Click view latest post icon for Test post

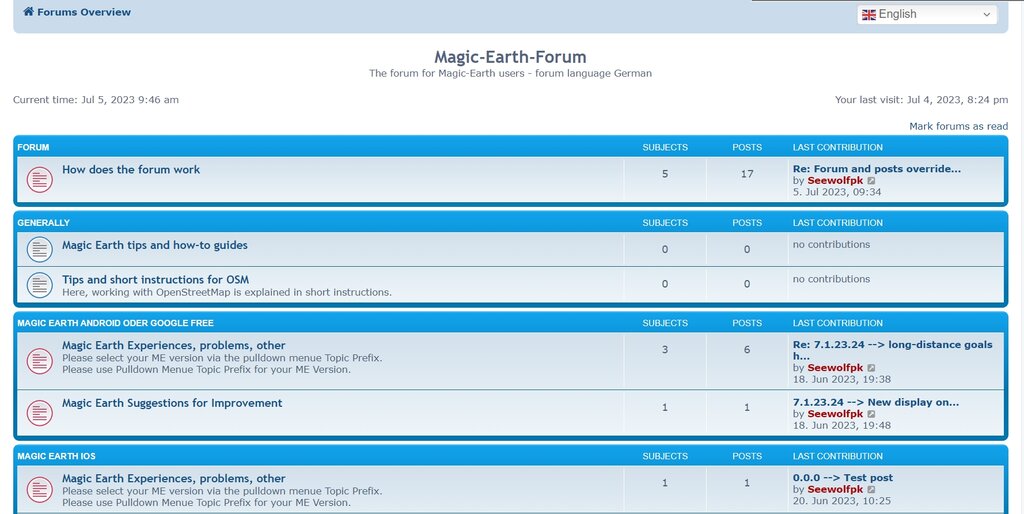(871, 490)
